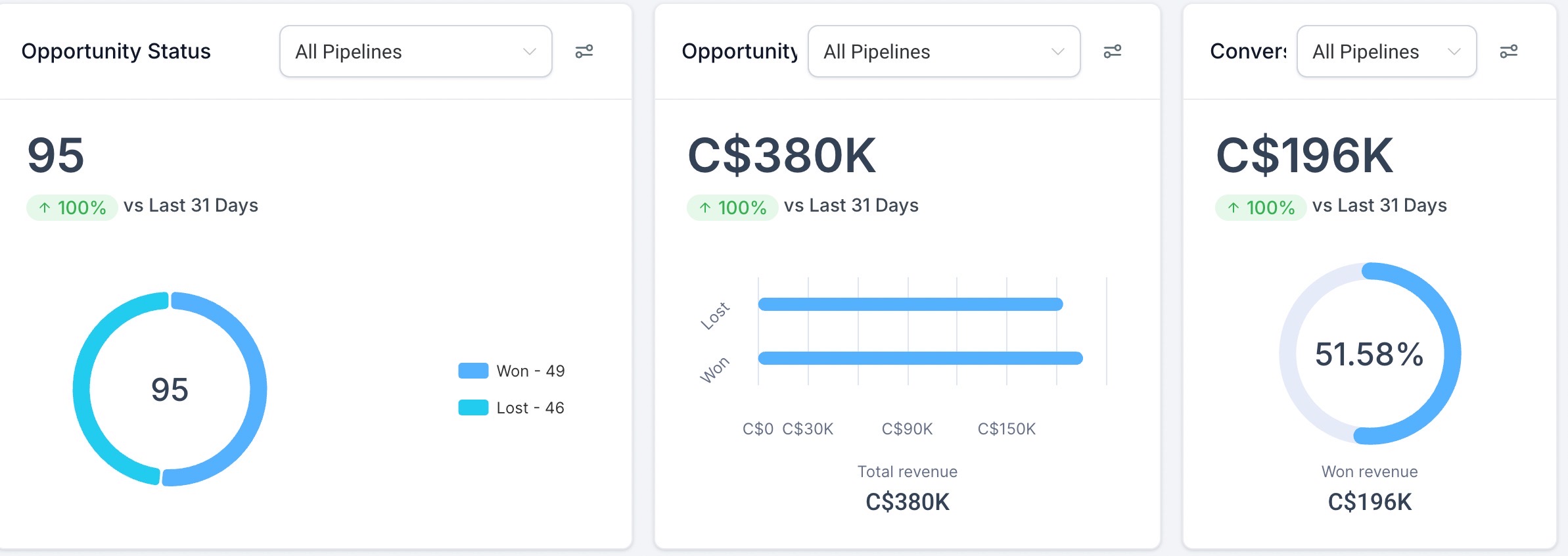Click the Lost legend color square

473,407
